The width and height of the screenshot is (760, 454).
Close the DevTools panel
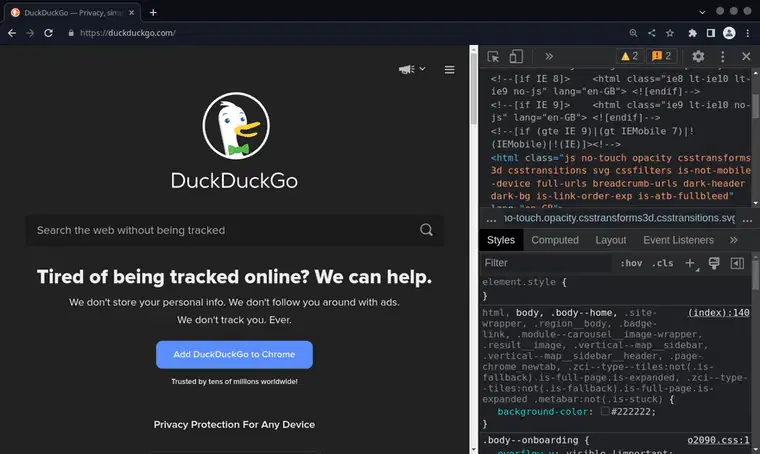746,56
